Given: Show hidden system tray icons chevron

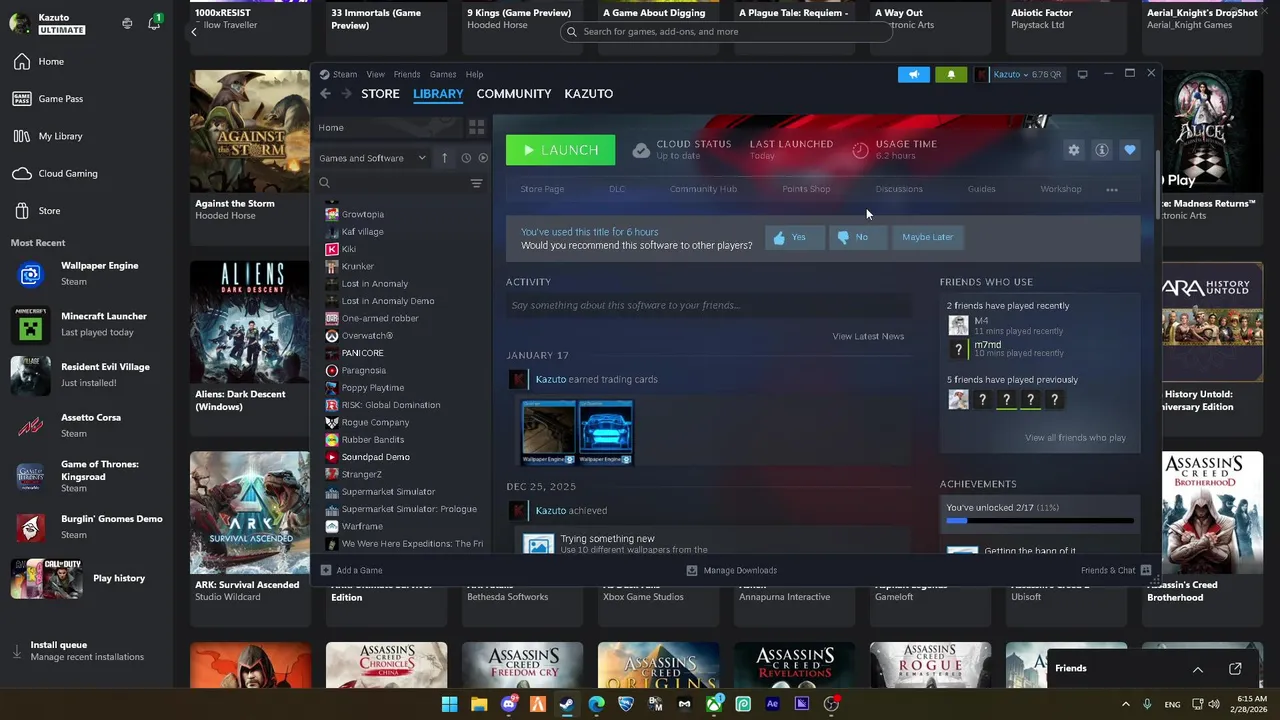Looking at the screenshot, I should click(x=1125, y=704).
